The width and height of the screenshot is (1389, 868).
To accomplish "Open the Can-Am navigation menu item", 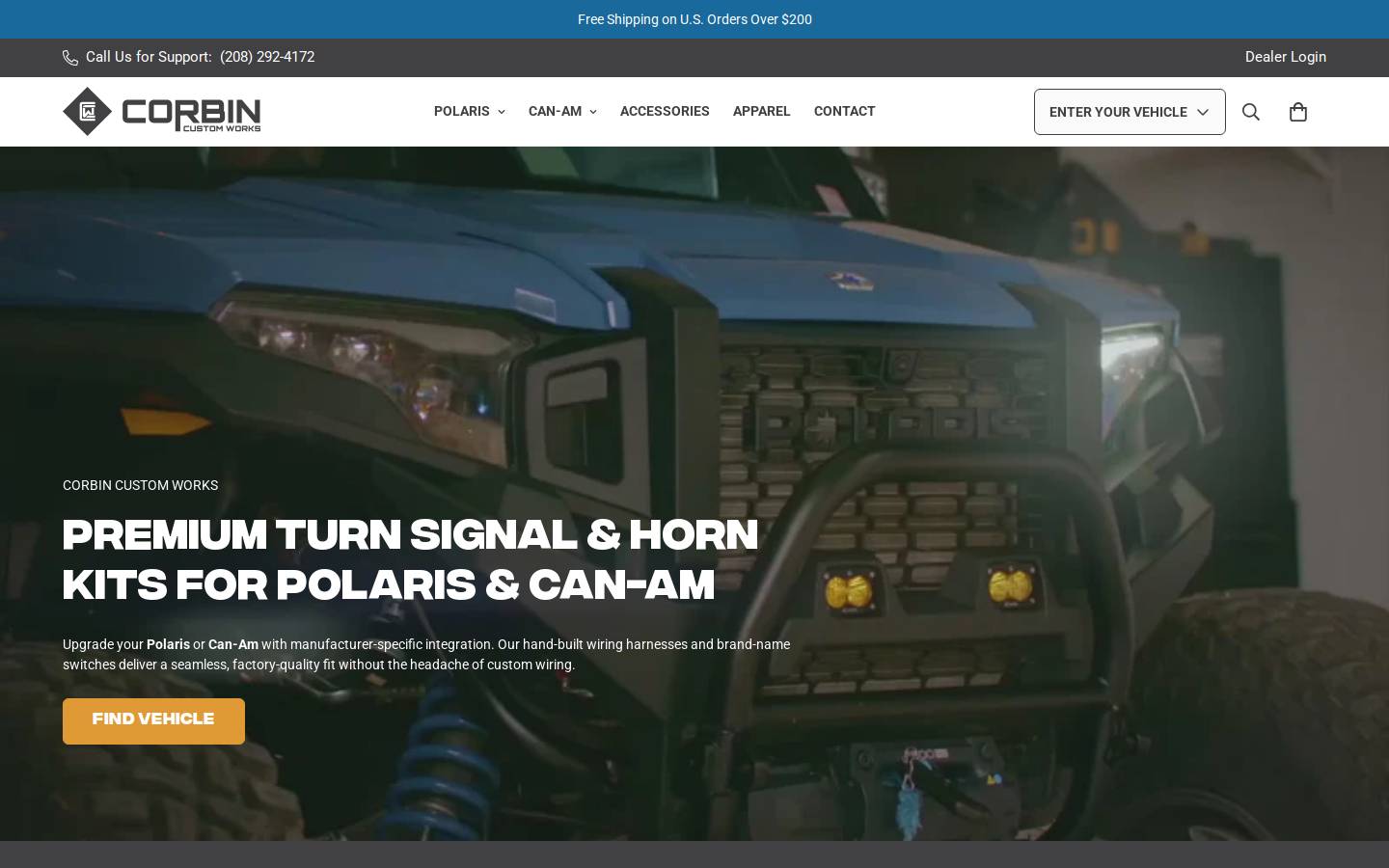I will (x=555, y=111).
